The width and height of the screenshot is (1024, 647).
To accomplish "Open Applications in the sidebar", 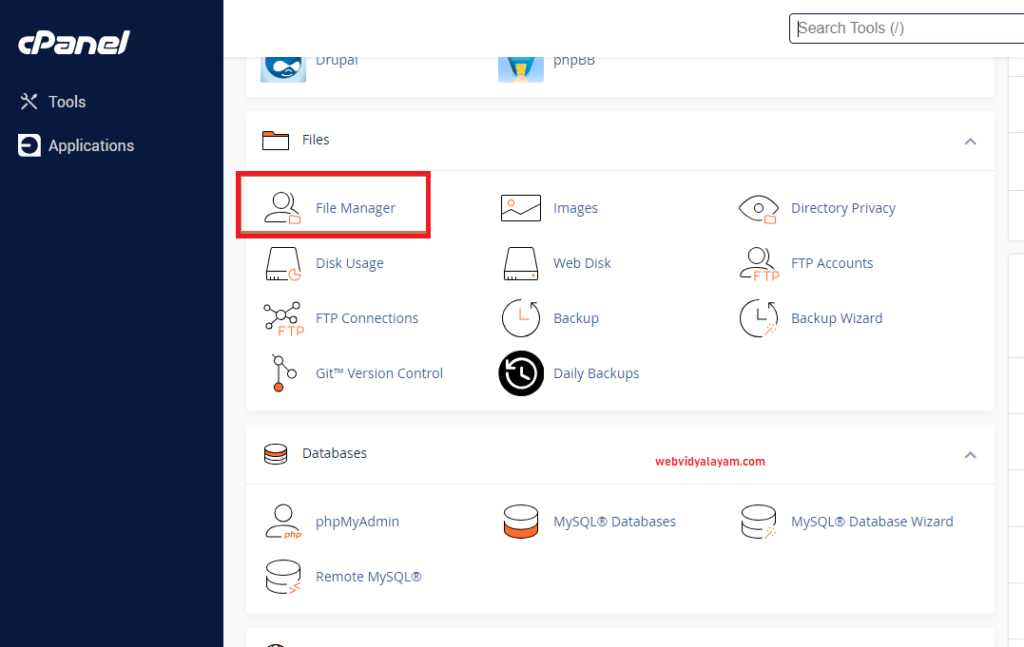I will (90, 146).
